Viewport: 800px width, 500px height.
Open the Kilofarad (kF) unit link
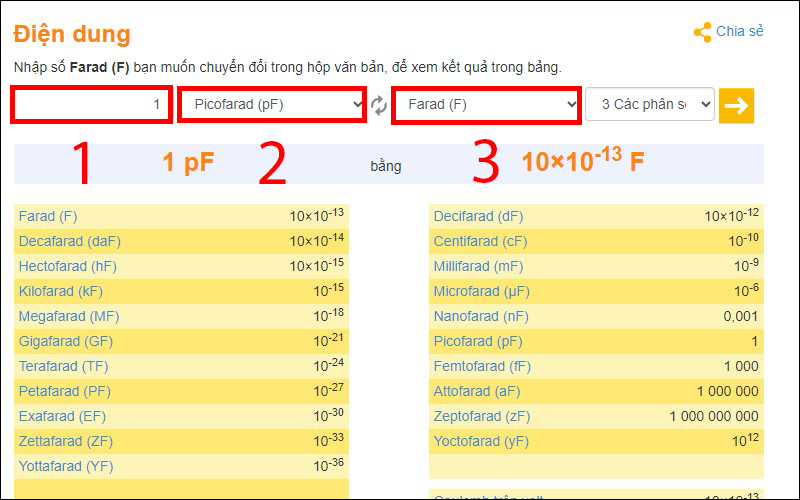[60, 291]
